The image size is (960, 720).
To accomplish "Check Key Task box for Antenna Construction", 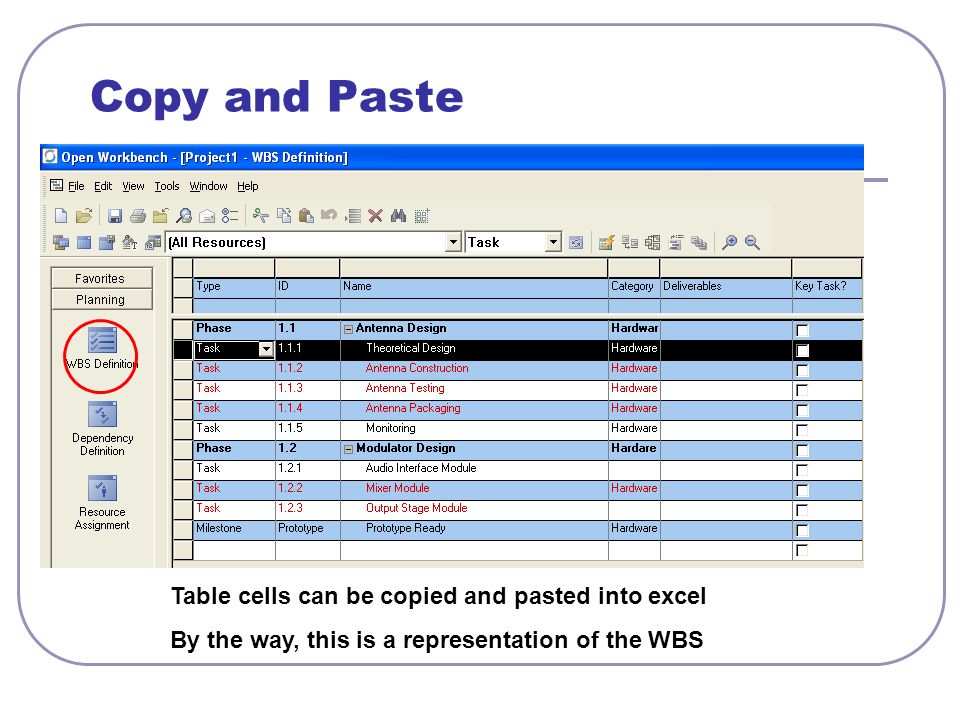I will 802,370.
